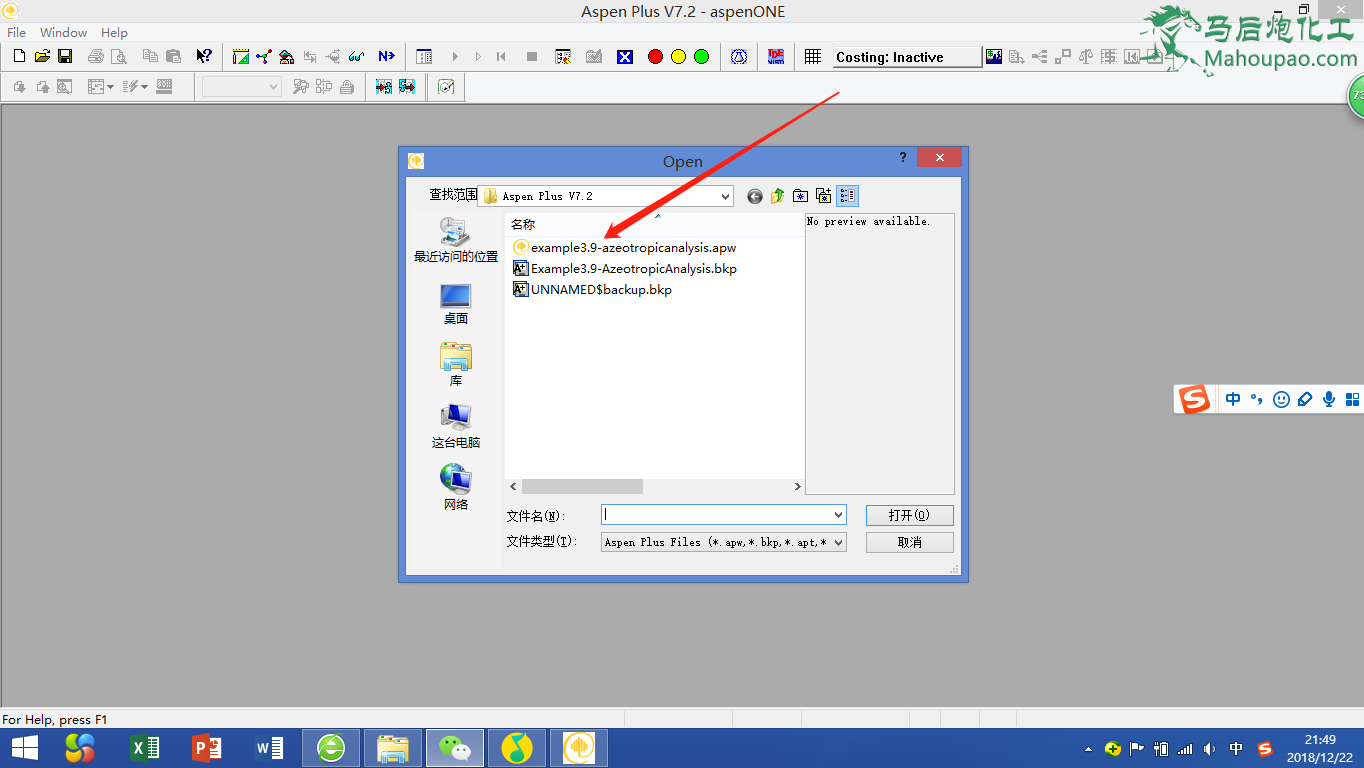Toggle the preview pane icon in dialog
Screen dimensions: 1364x768
click(x=847, y=196)
